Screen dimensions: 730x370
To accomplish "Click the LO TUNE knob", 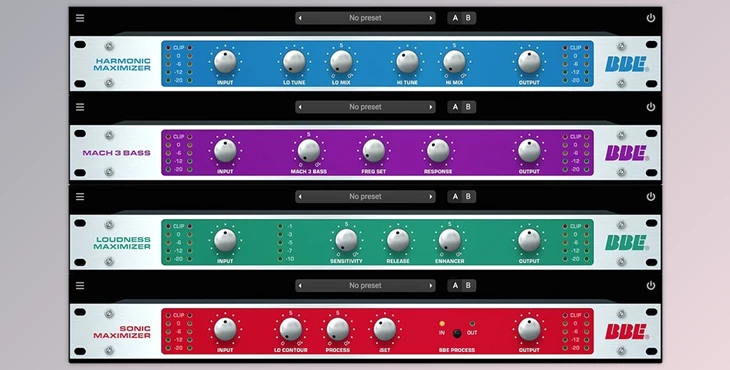I will click(294, 62).
